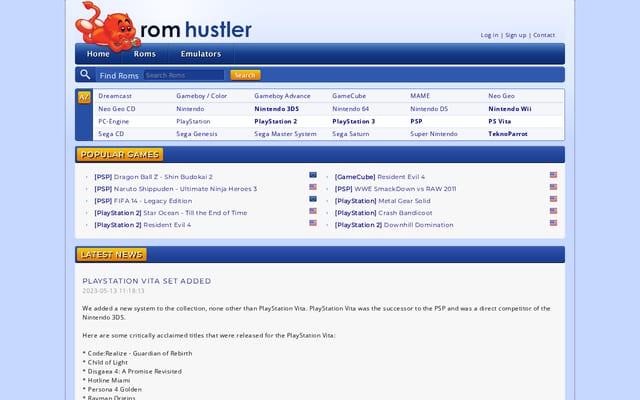Open PlayStation Metal Gear Solid game
The image size is (640, 400).
(382, 201)
